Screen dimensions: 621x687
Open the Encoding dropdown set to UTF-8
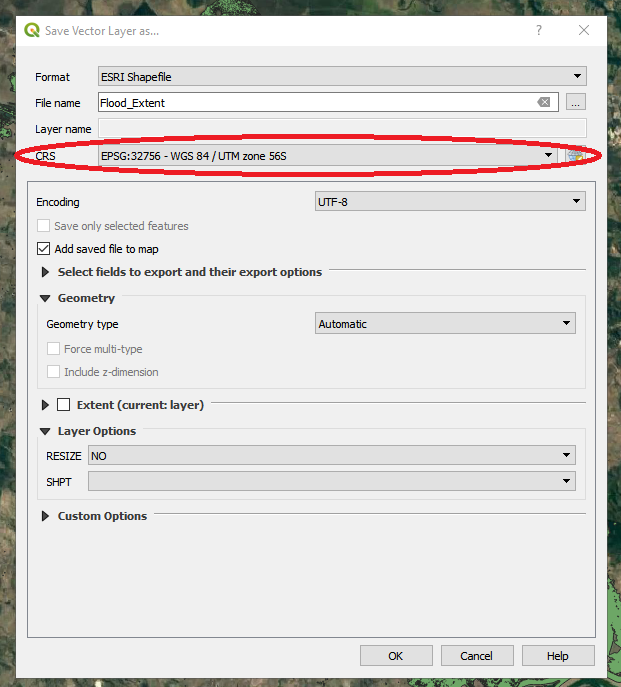(449, 202)
